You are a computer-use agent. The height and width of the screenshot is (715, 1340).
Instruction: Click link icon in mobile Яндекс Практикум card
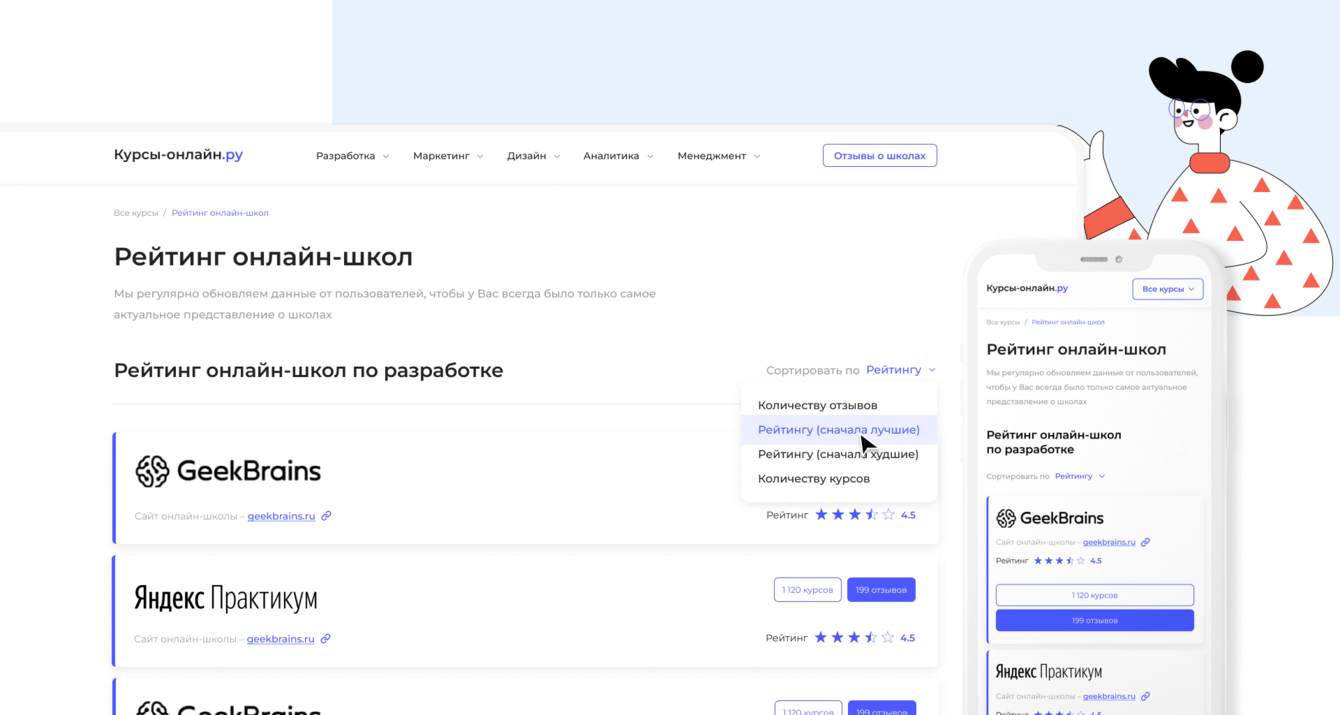1146,697
